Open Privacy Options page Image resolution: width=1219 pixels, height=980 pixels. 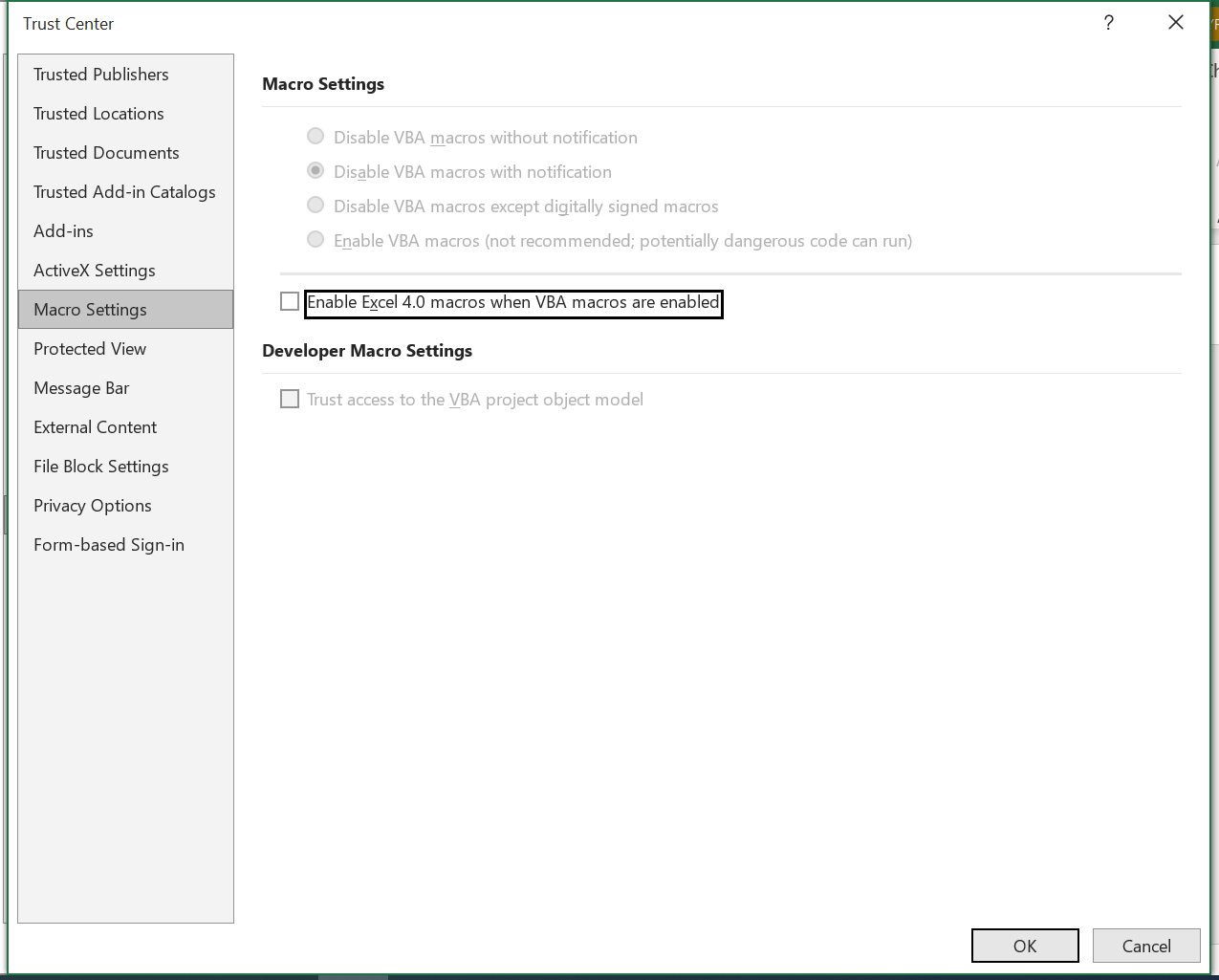coord(125,506)
